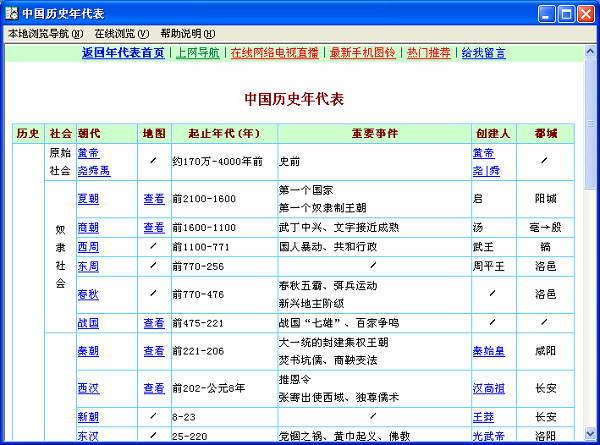Minimize the 中国历史年代表 window
The width and height of the screenshot is (600, 445).
547,14
